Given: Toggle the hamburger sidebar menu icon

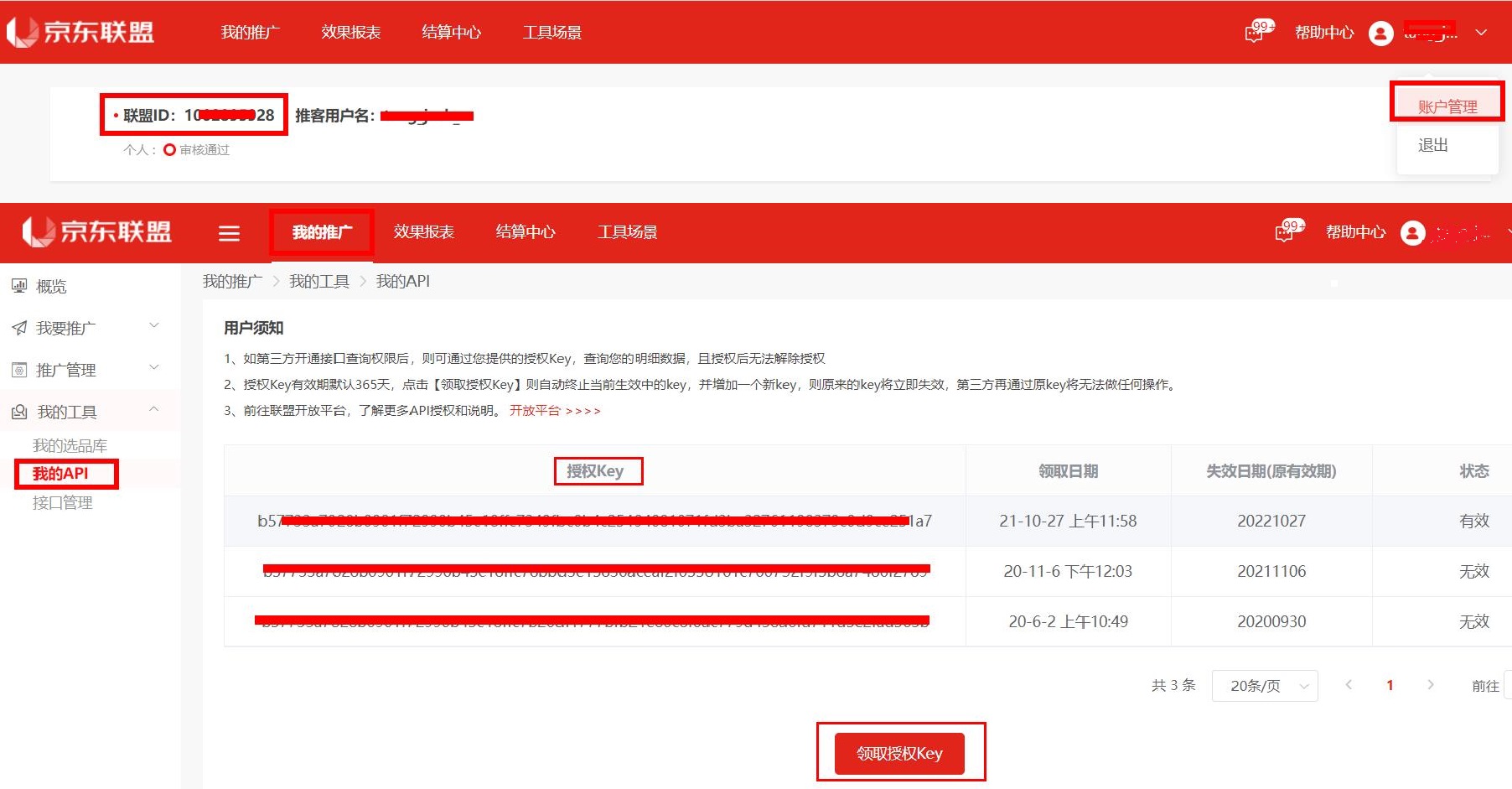Looking at the screenshot, I should 229,233.
